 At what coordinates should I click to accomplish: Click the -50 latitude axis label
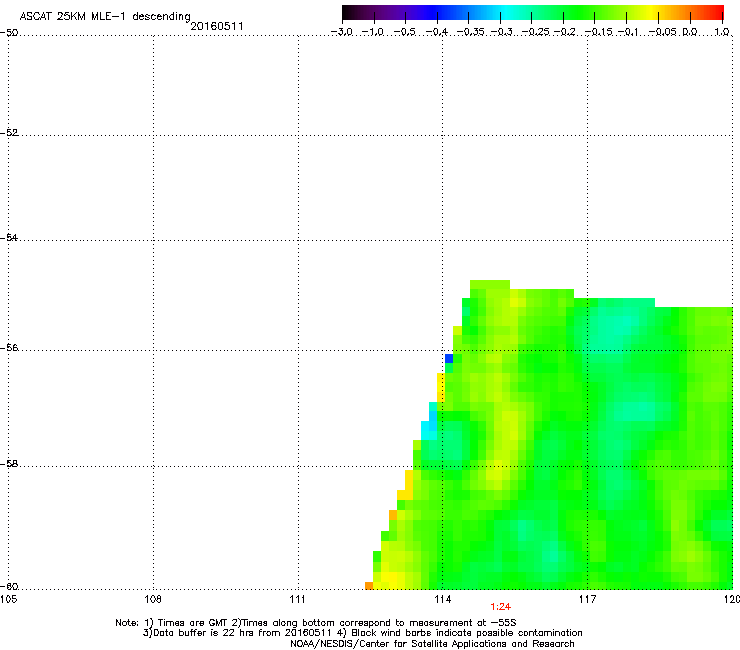click(9, 33)
